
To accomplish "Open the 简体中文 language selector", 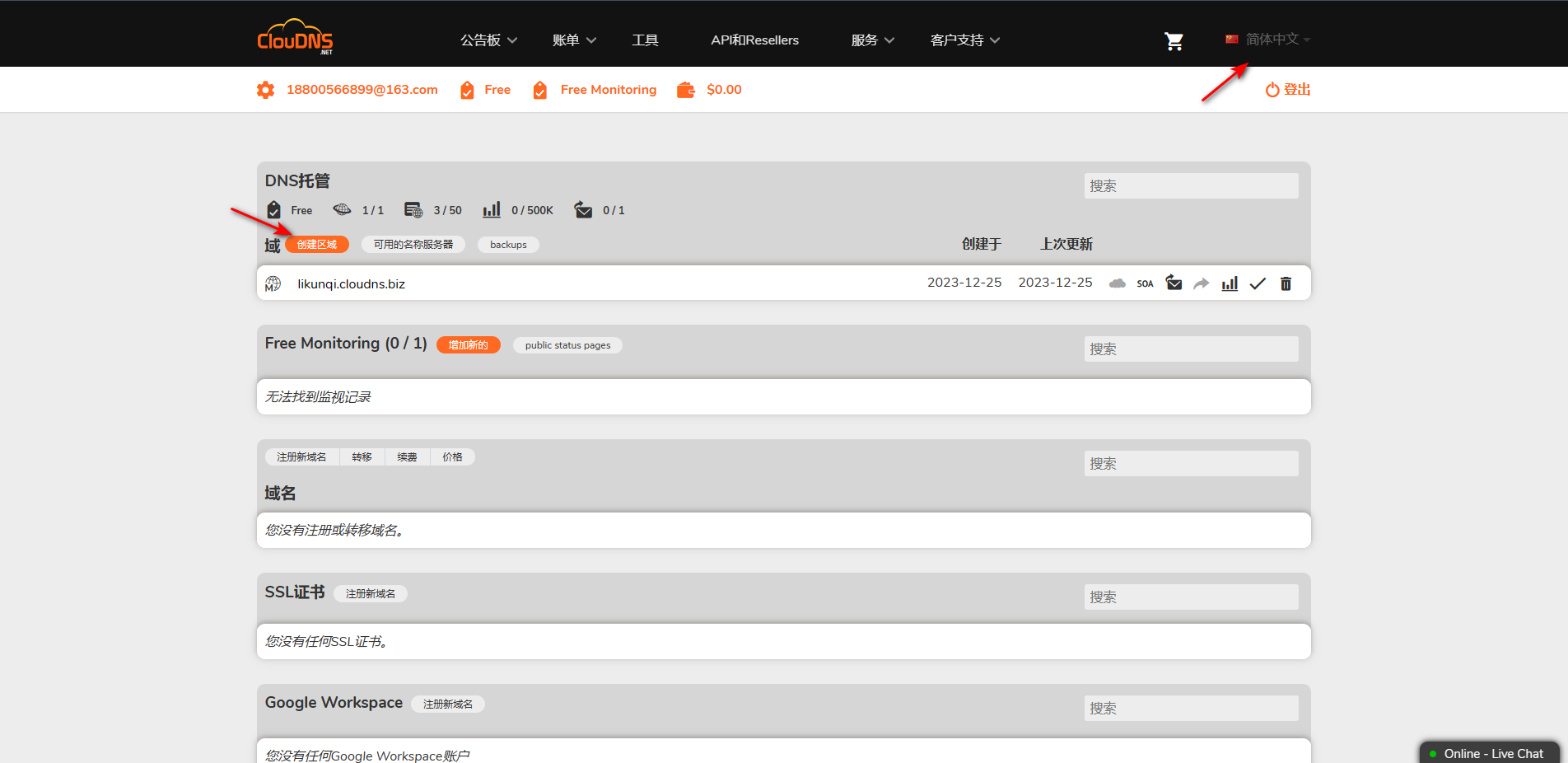I will pos(1268,40).
